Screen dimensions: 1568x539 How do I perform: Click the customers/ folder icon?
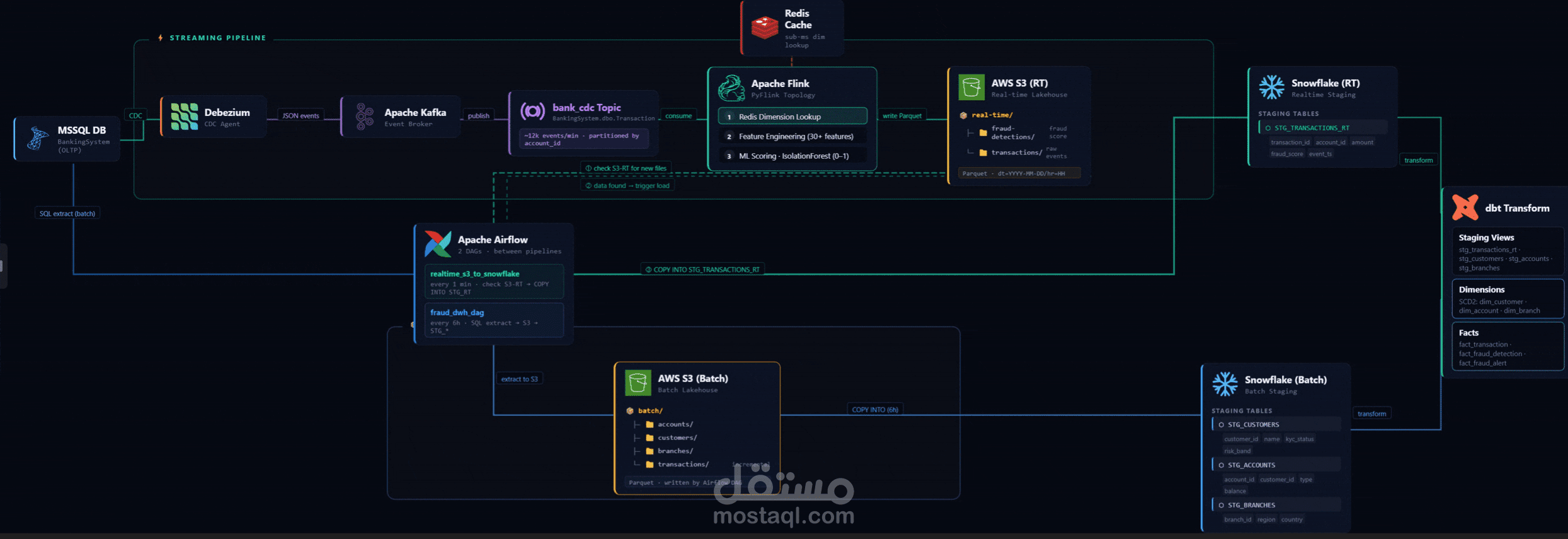650,438
